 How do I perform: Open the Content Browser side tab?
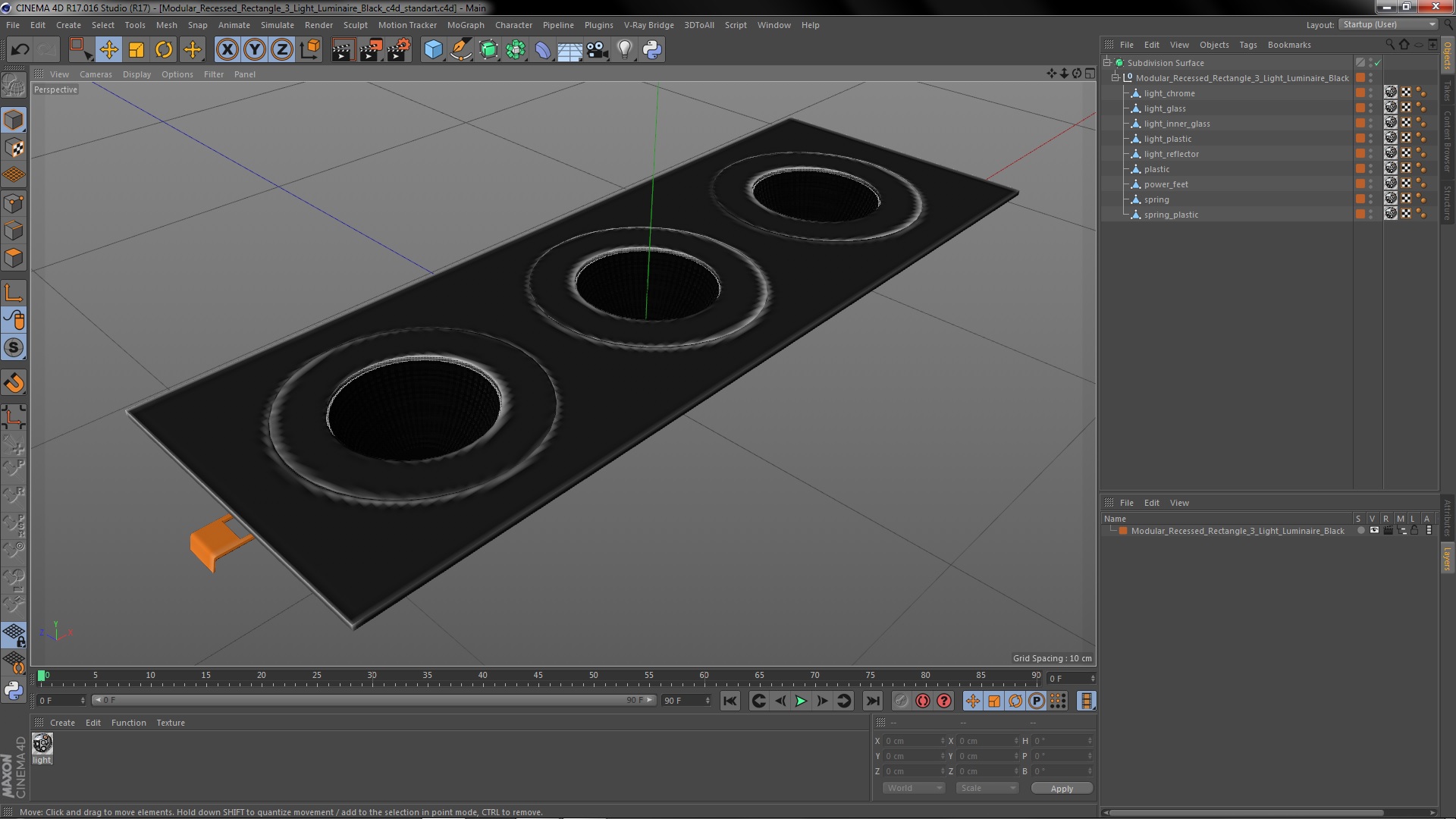pos(1447,140)
